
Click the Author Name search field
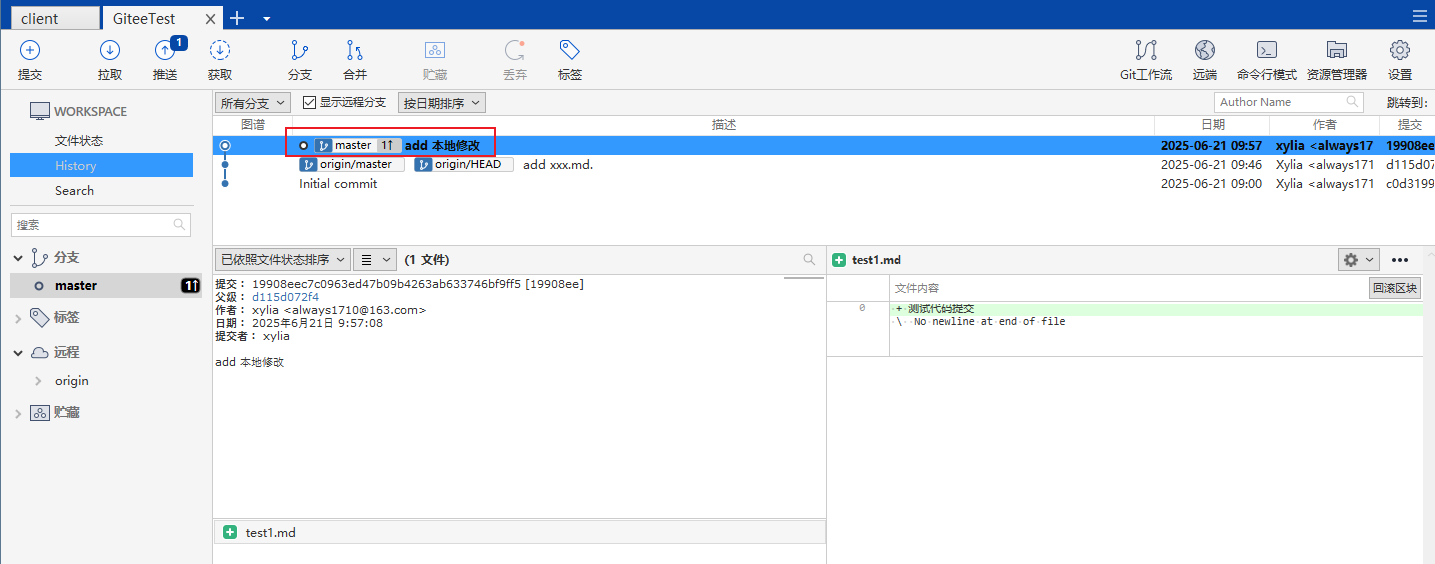click(x=1280, y=102)
